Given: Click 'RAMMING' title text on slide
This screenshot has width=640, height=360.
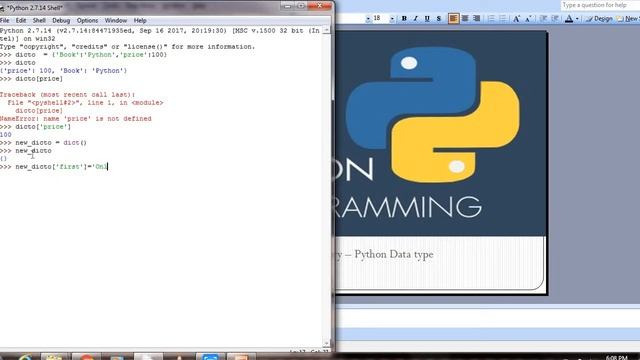Looking at the screenshot, I should tap(409, 207).
